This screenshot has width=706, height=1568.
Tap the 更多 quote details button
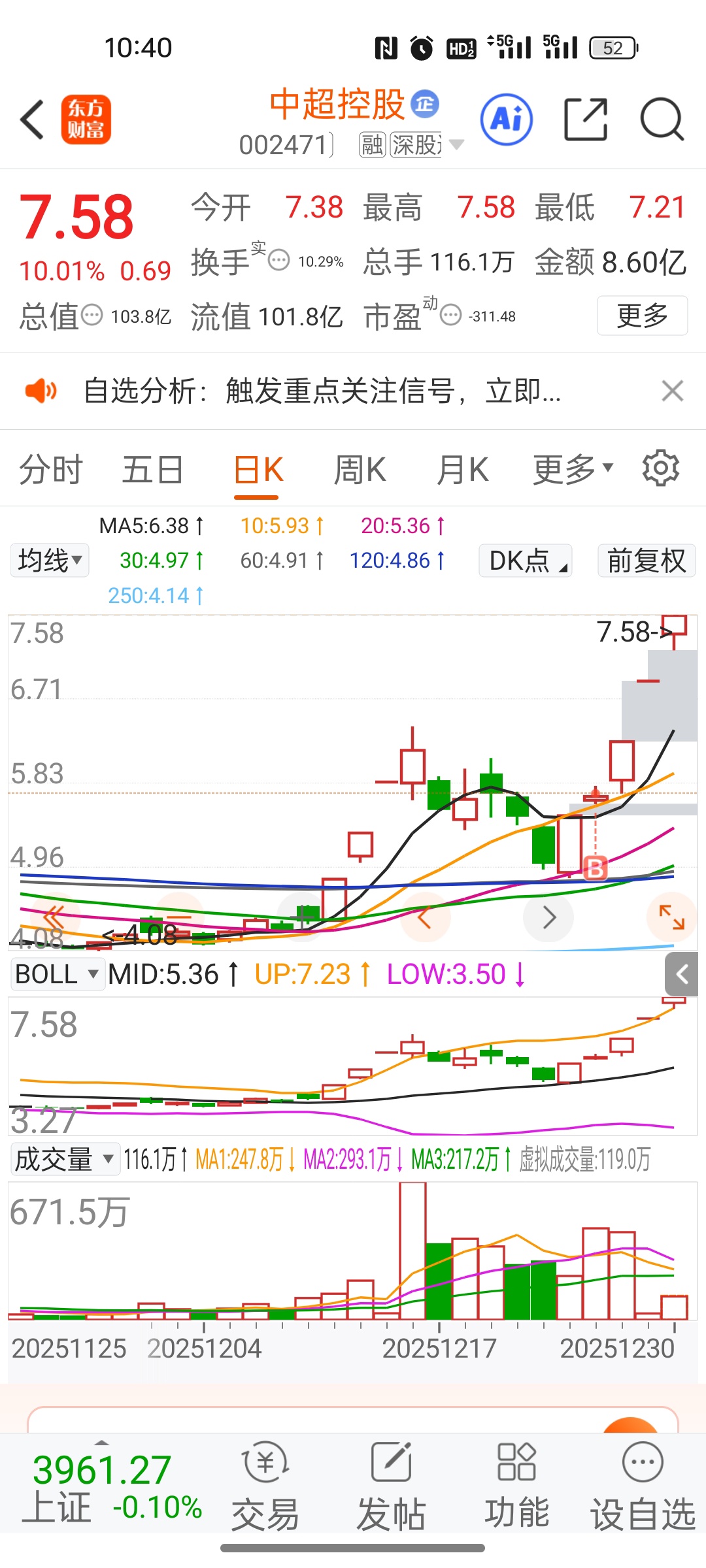(642, 316)
